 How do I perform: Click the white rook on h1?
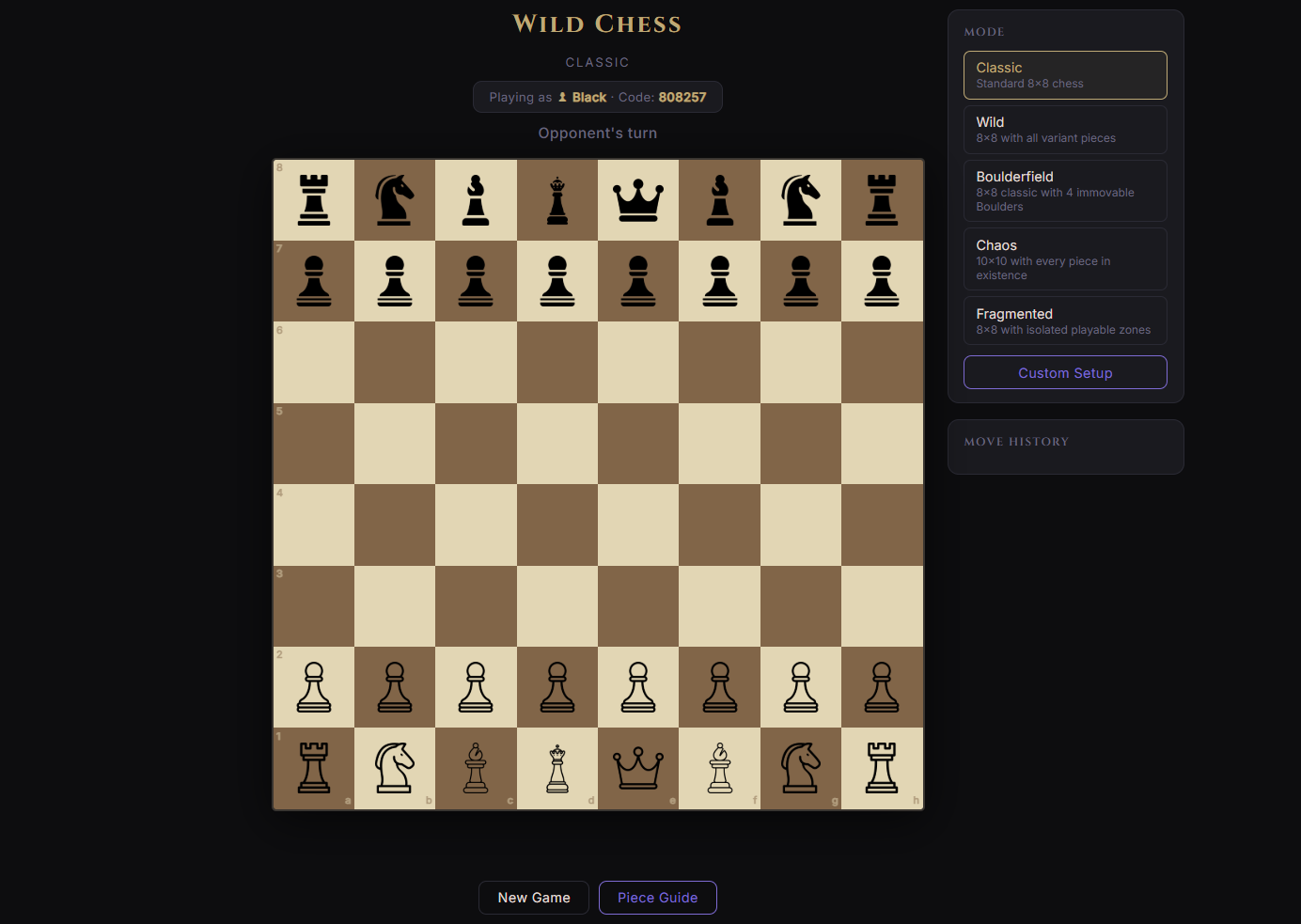[x=882, y=768]
